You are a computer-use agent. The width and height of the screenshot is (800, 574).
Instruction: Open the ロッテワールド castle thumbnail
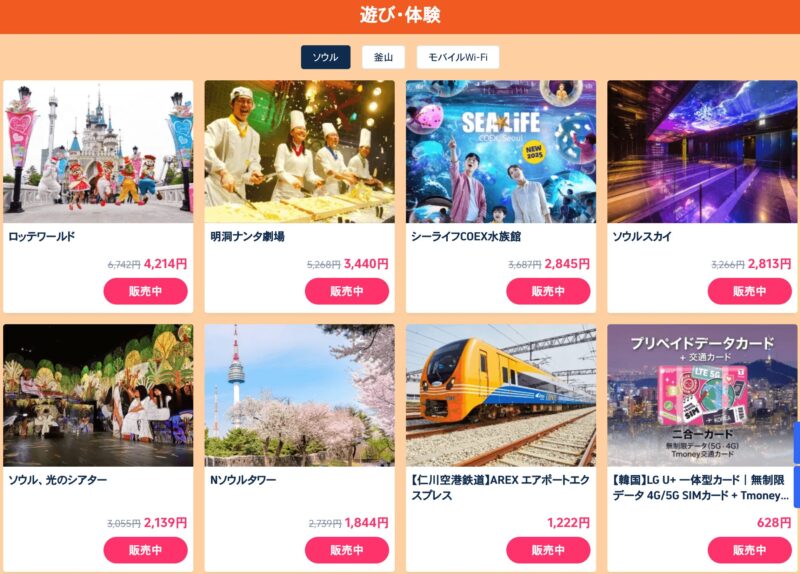[98, 152]
